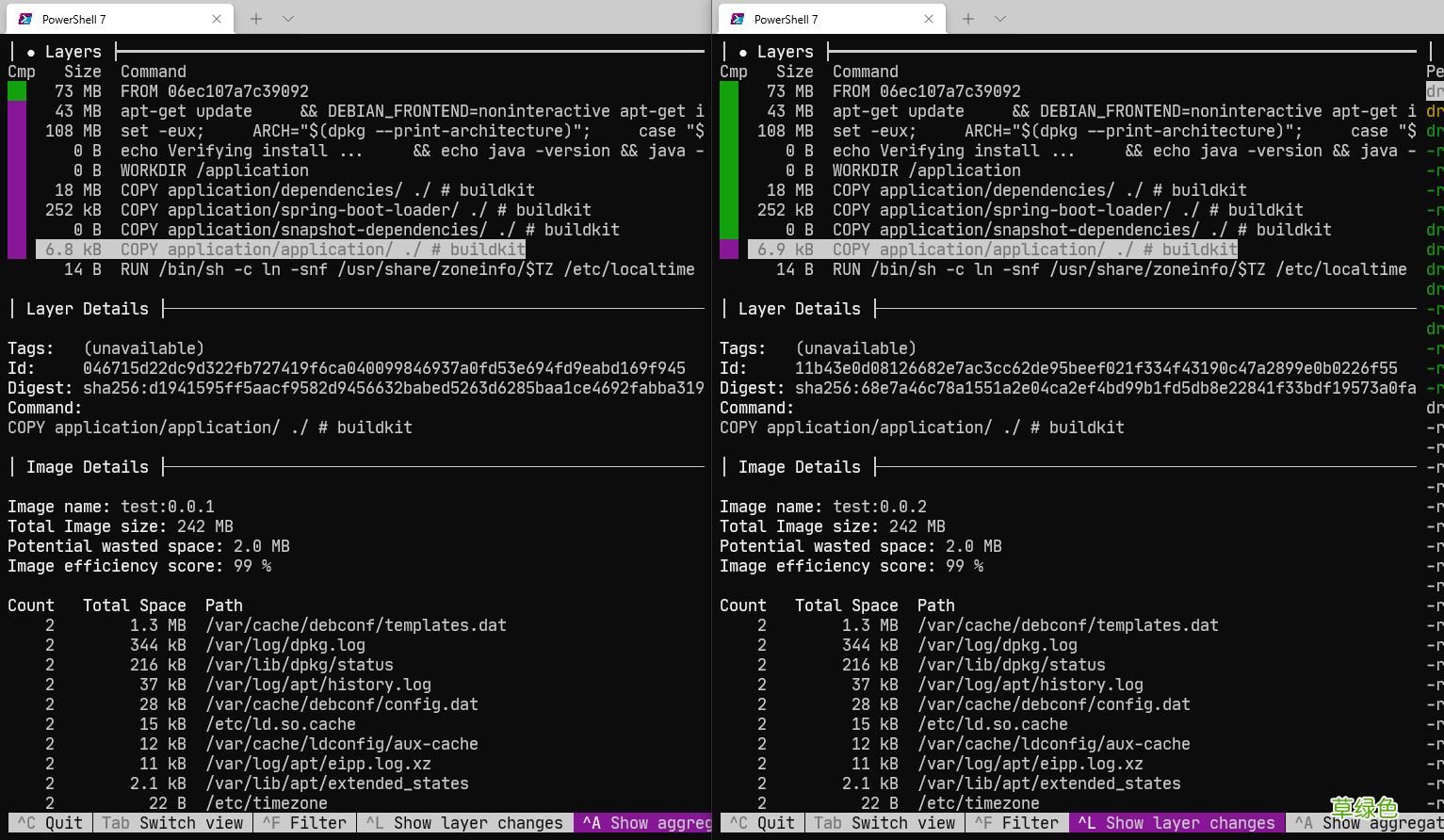This screenshot has height=840, width=1444.
Task: Select the FROM 06ec107a7c39092 layer row
Action: 217,91
